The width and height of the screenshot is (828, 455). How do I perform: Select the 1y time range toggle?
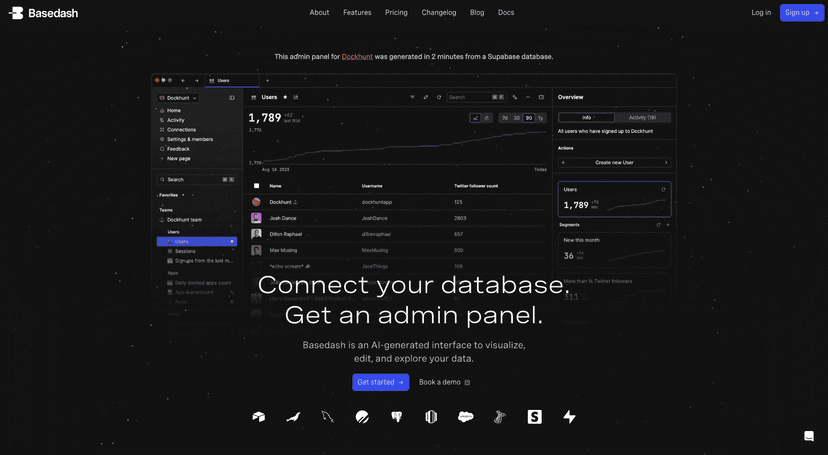pos(541,118)
